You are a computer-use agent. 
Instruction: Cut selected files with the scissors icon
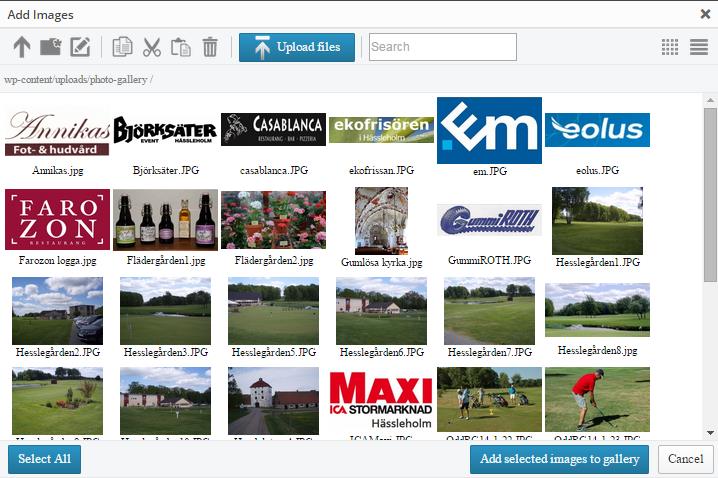click(152, 47)
